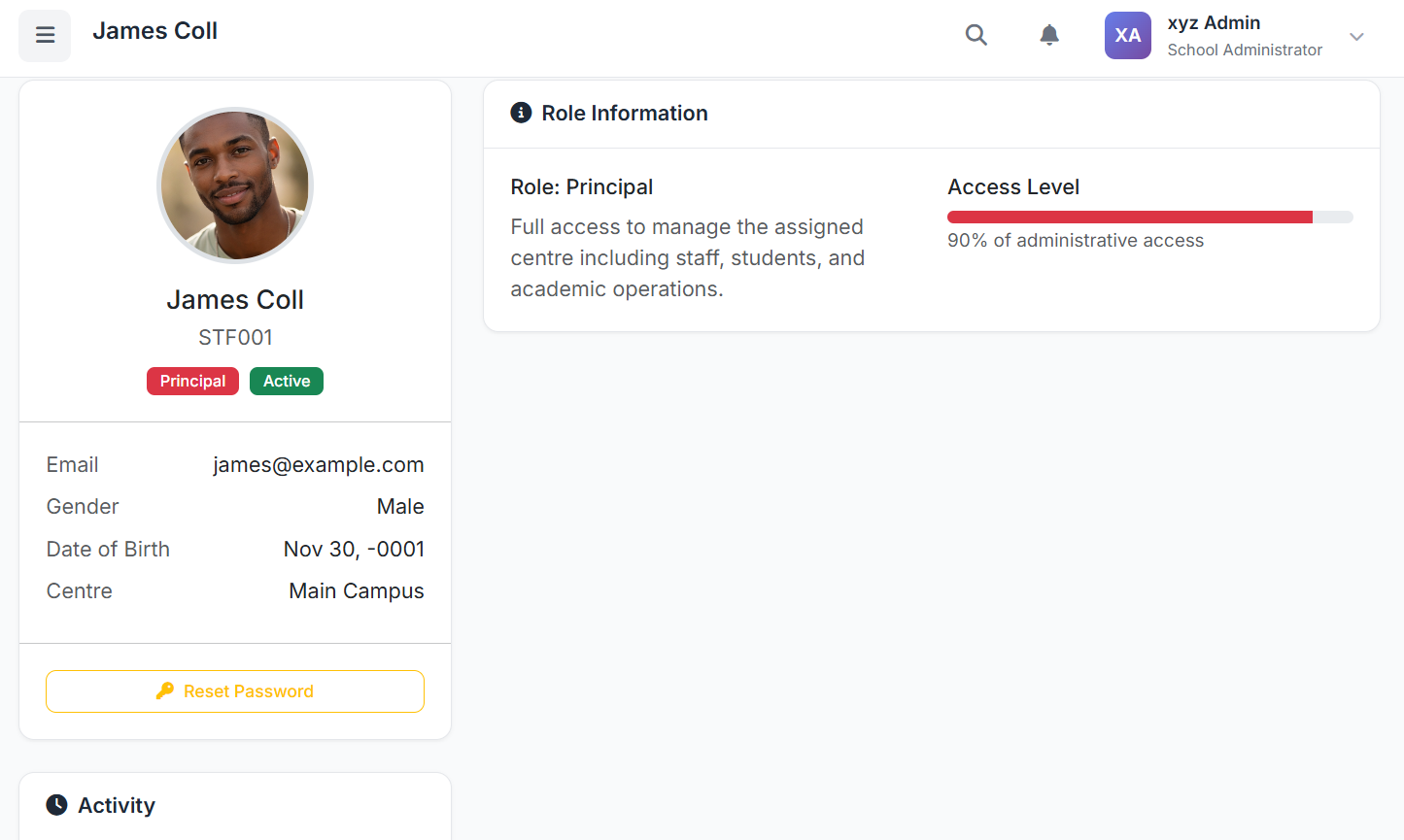Expand the xyz Admin account chevron
Viewport: 1404px width, 840px height.
click(x=1356, y=37)
